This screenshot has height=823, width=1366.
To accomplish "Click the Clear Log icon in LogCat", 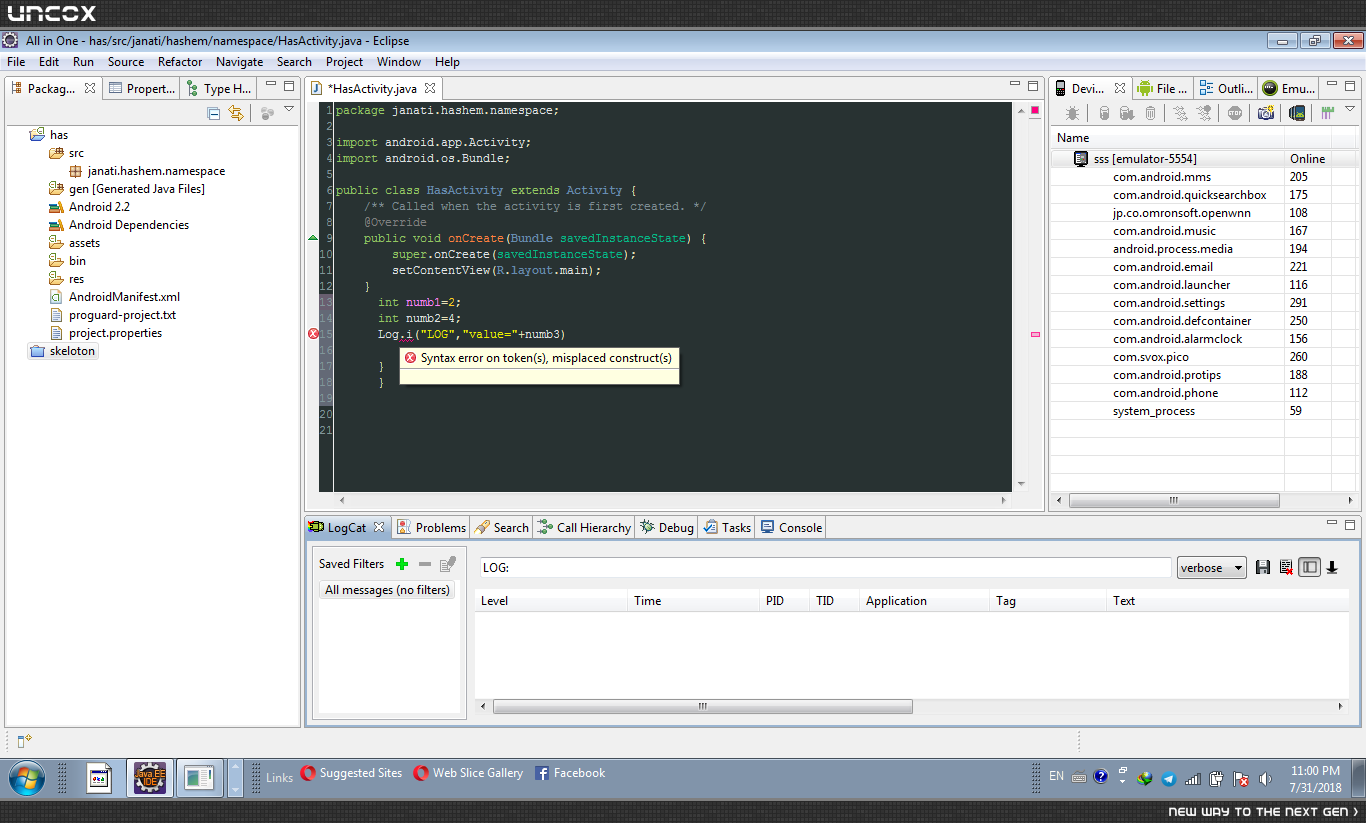I will click(1286, 567).
